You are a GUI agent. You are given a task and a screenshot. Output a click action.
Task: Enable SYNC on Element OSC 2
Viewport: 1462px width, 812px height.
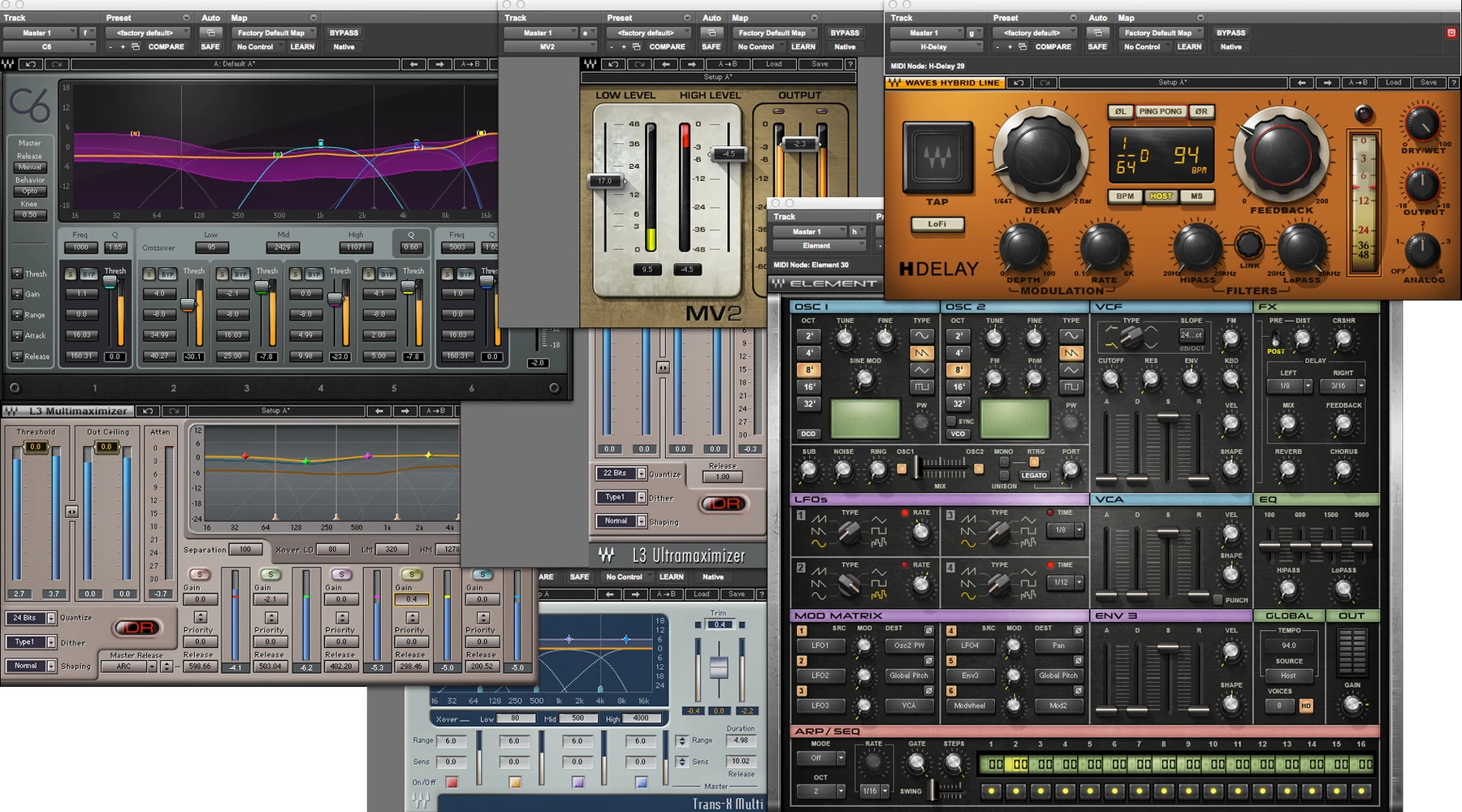click(951, 421)
